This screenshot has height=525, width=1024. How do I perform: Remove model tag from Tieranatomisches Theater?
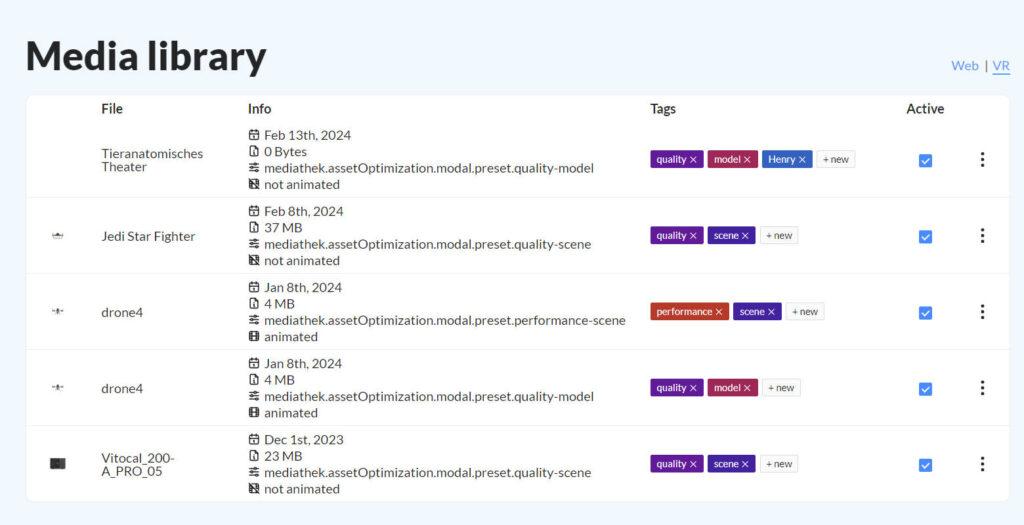click(x=746, y=159)
